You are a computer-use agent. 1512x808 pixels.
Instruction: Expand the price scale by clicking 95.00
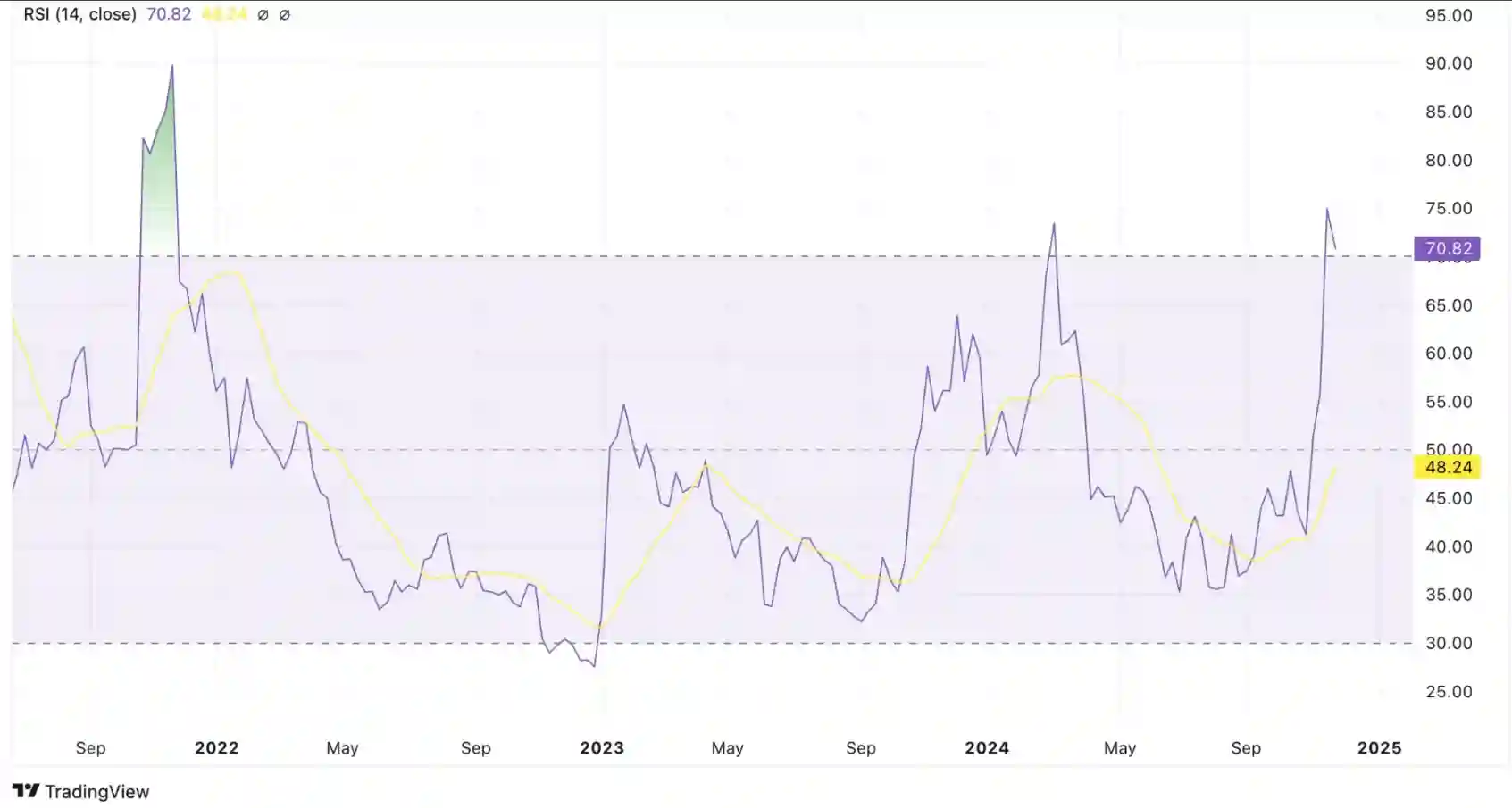click(x=1449, y=14)
